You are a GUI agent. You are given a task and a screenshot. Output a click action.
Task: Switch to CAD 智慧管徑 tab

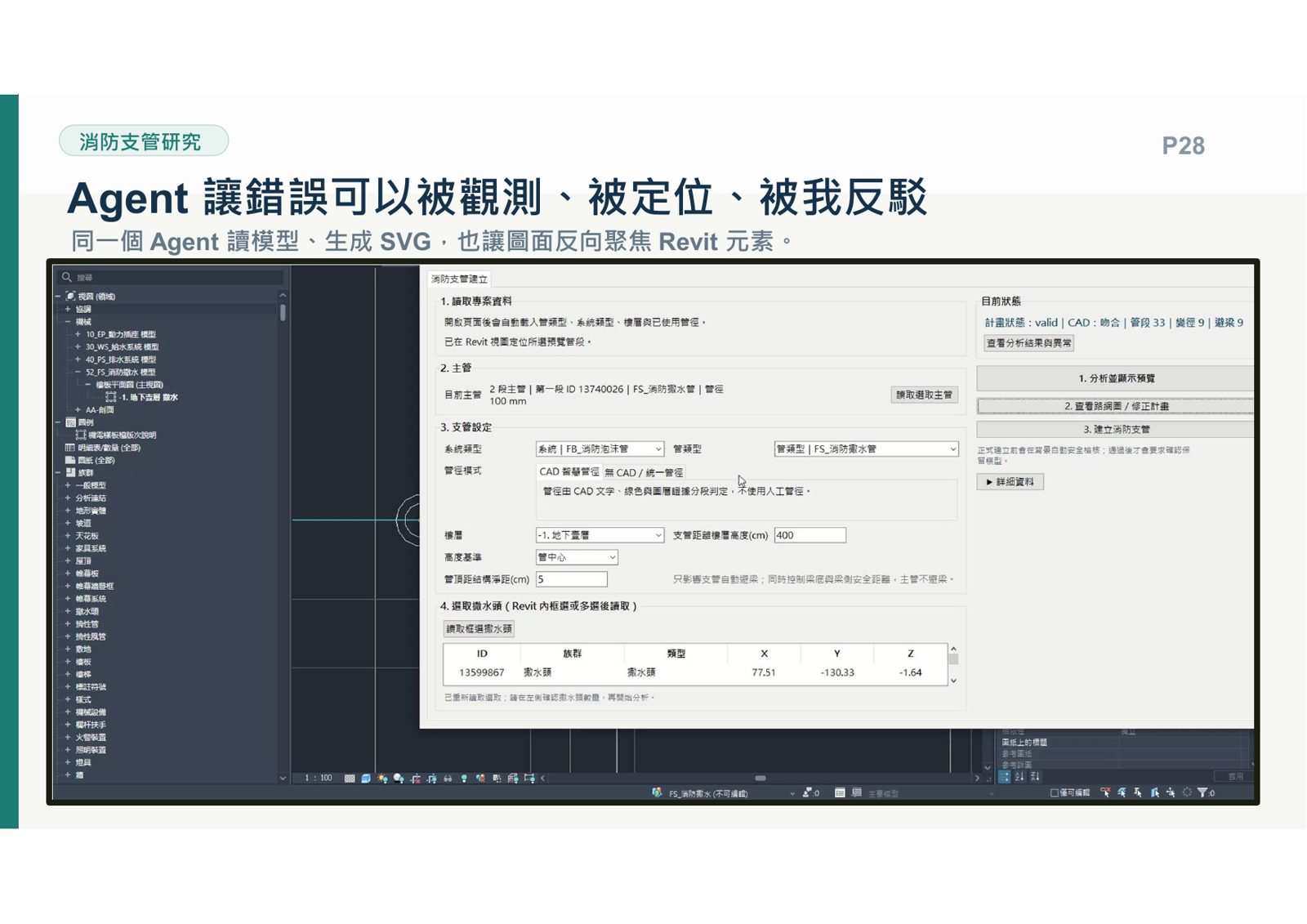tap(569, 471)
